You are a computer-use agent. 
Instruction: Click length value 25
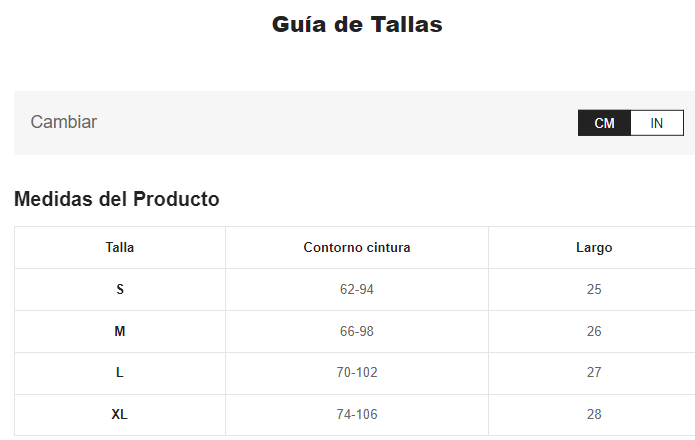594,289
